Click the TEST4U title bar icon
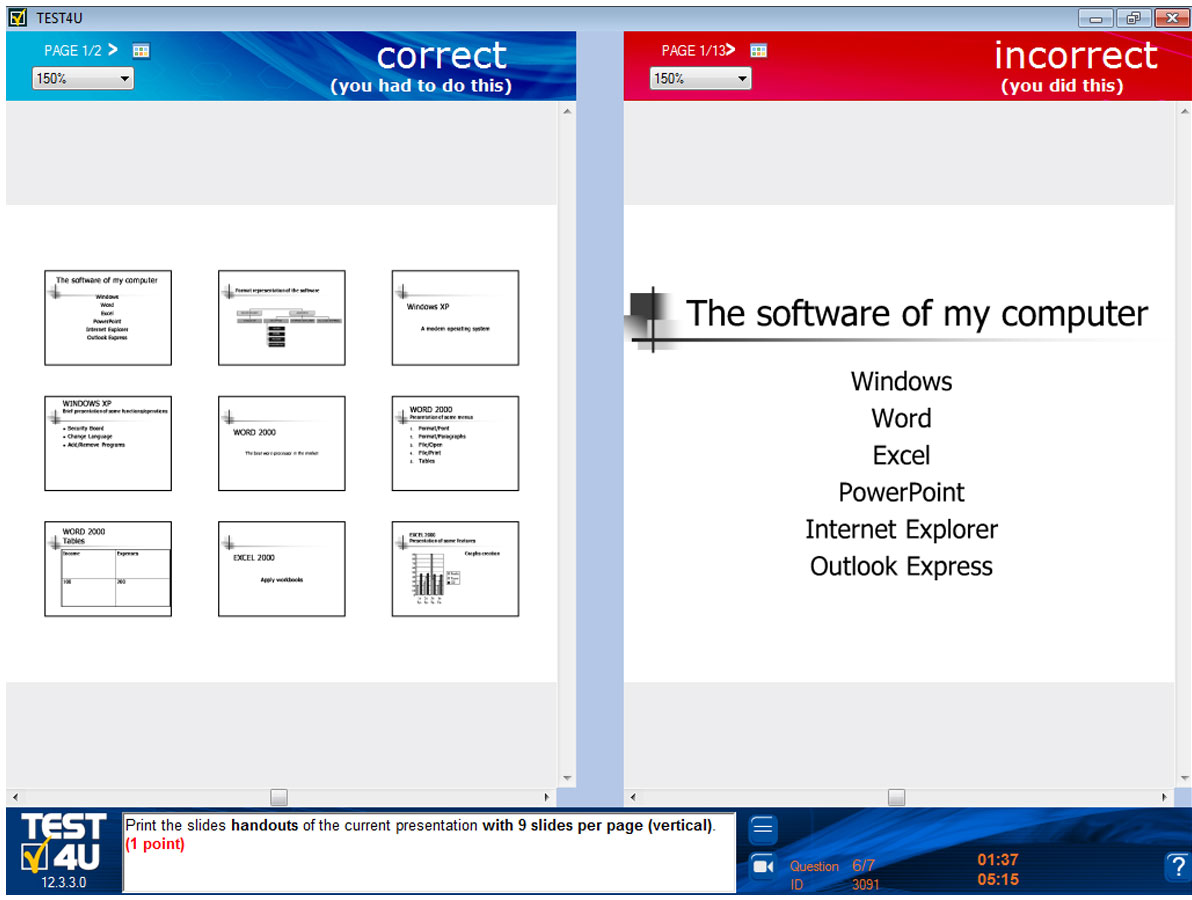 tap(17, 17)
